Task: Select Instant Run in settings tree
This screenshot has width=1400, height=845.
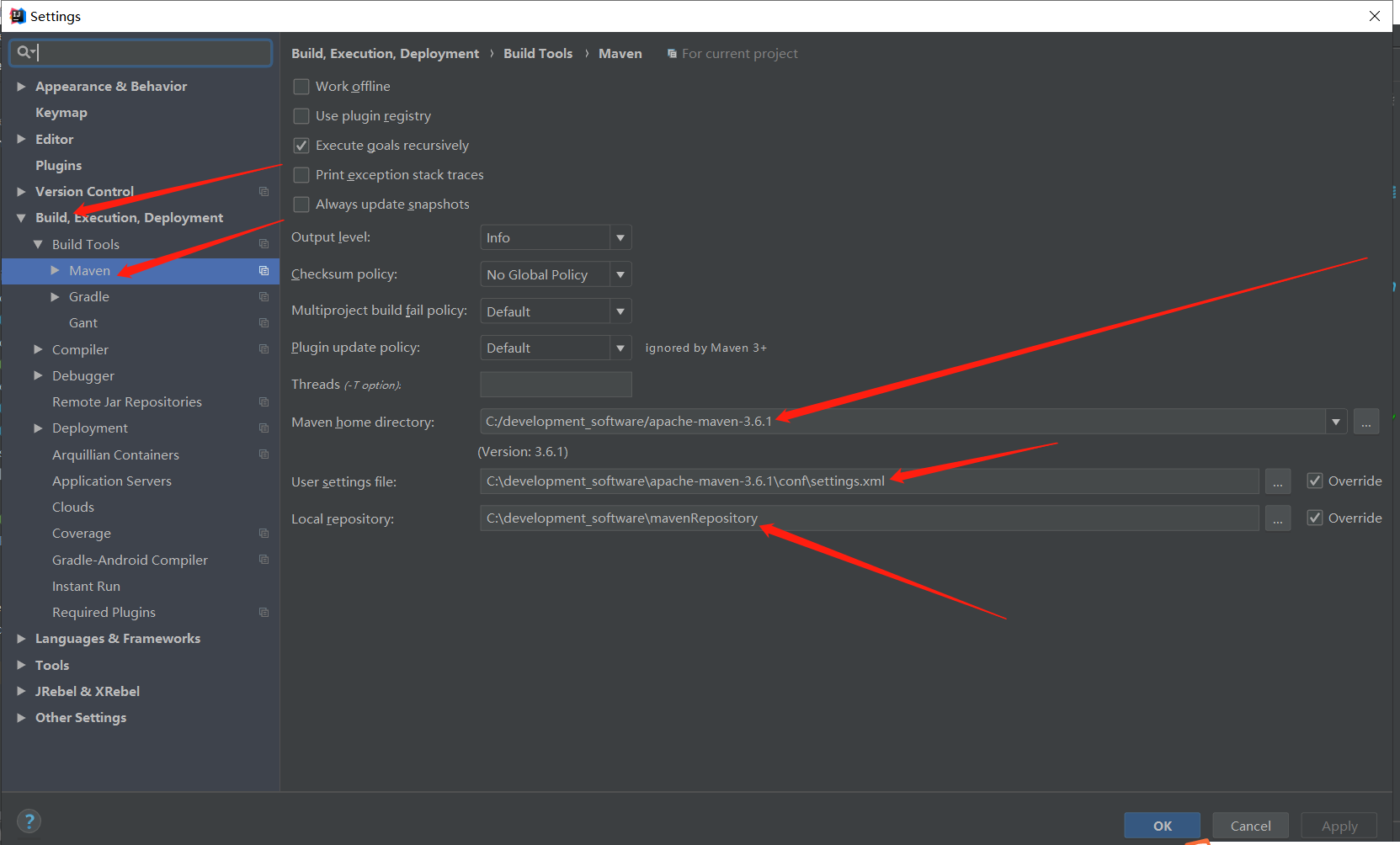Action: pyautogui.click(x=86, y=587)
